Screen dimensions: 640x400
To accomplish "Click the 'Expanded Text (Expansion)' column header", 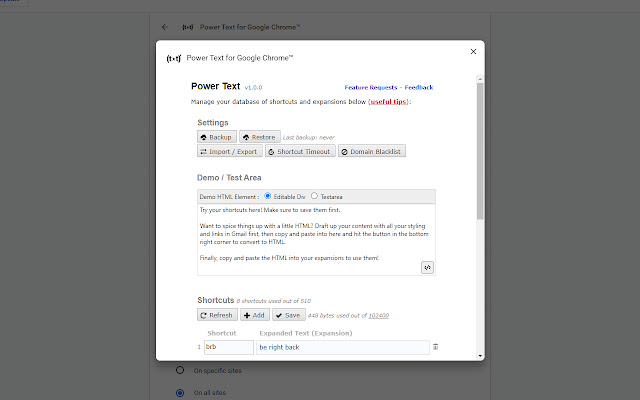I will 306,333.
